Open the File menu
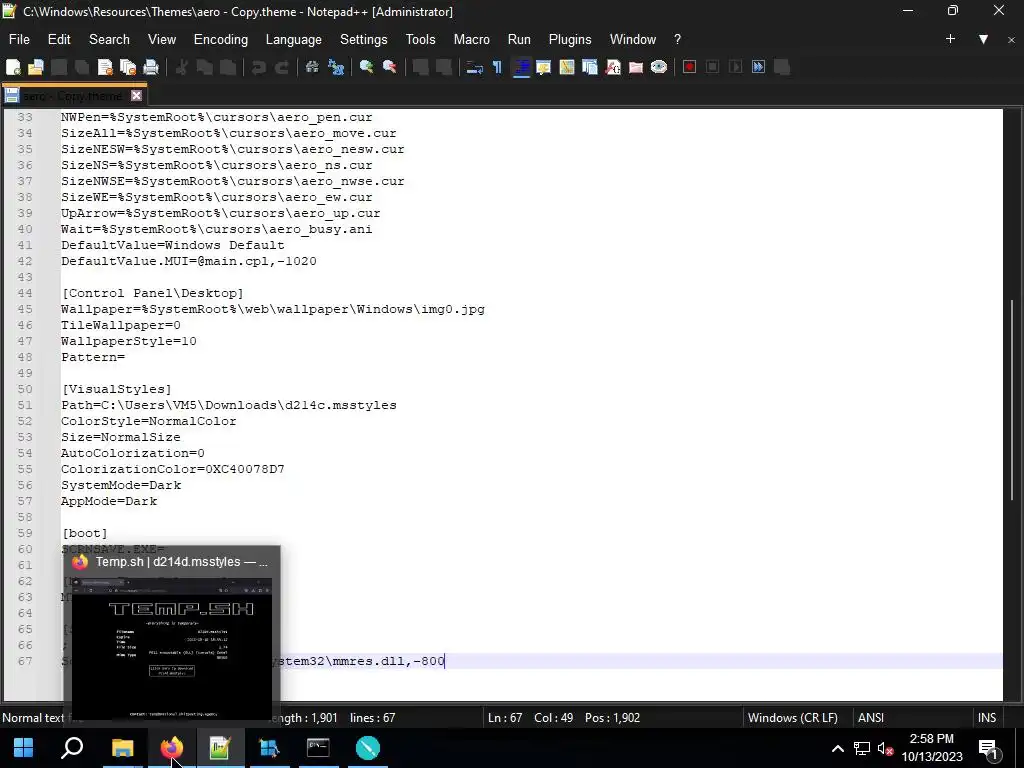The height and width of the screenshot is (768, 1024). [19, 39]
